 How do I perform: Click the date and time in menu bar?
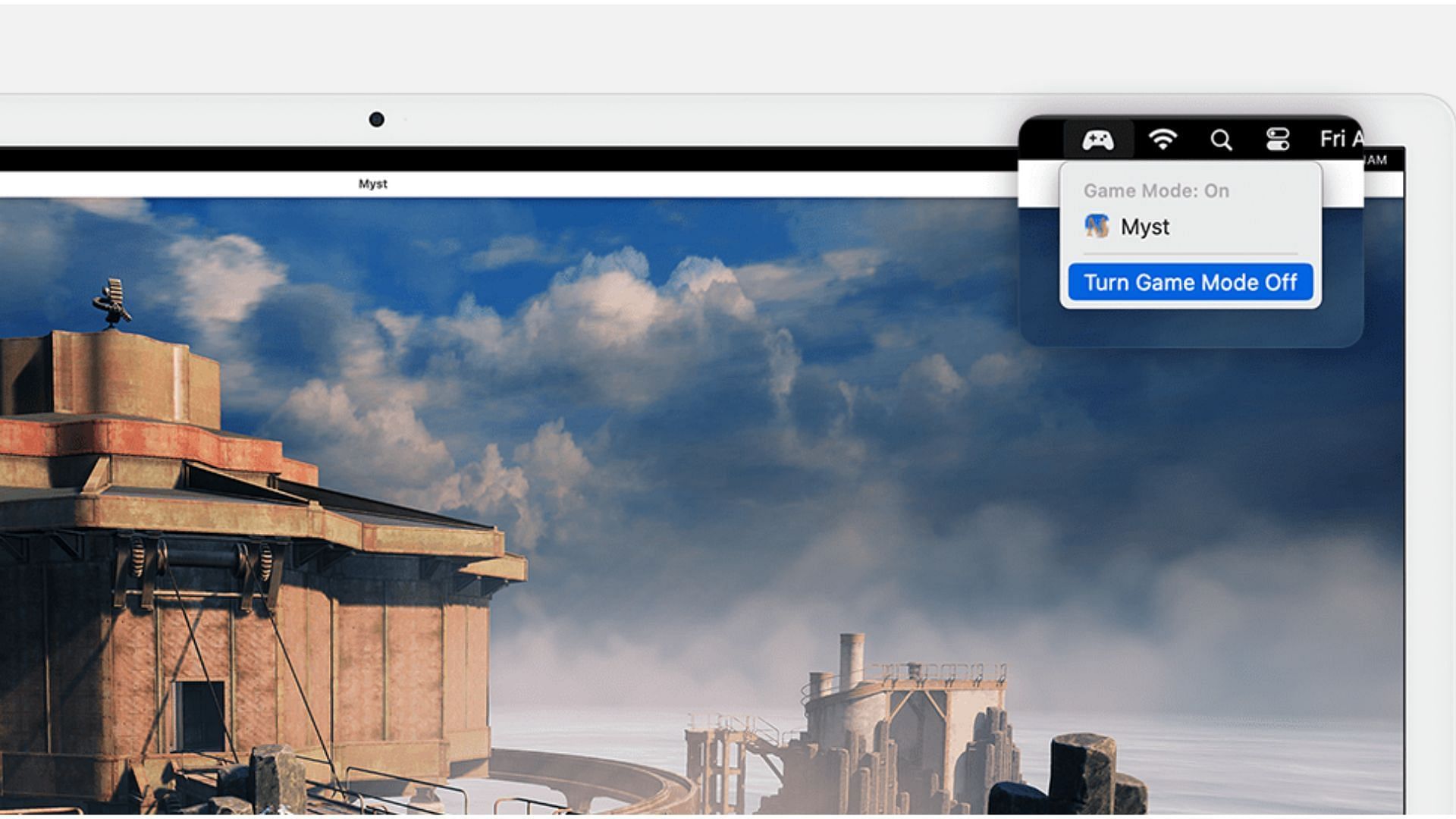coord(1341,140)
